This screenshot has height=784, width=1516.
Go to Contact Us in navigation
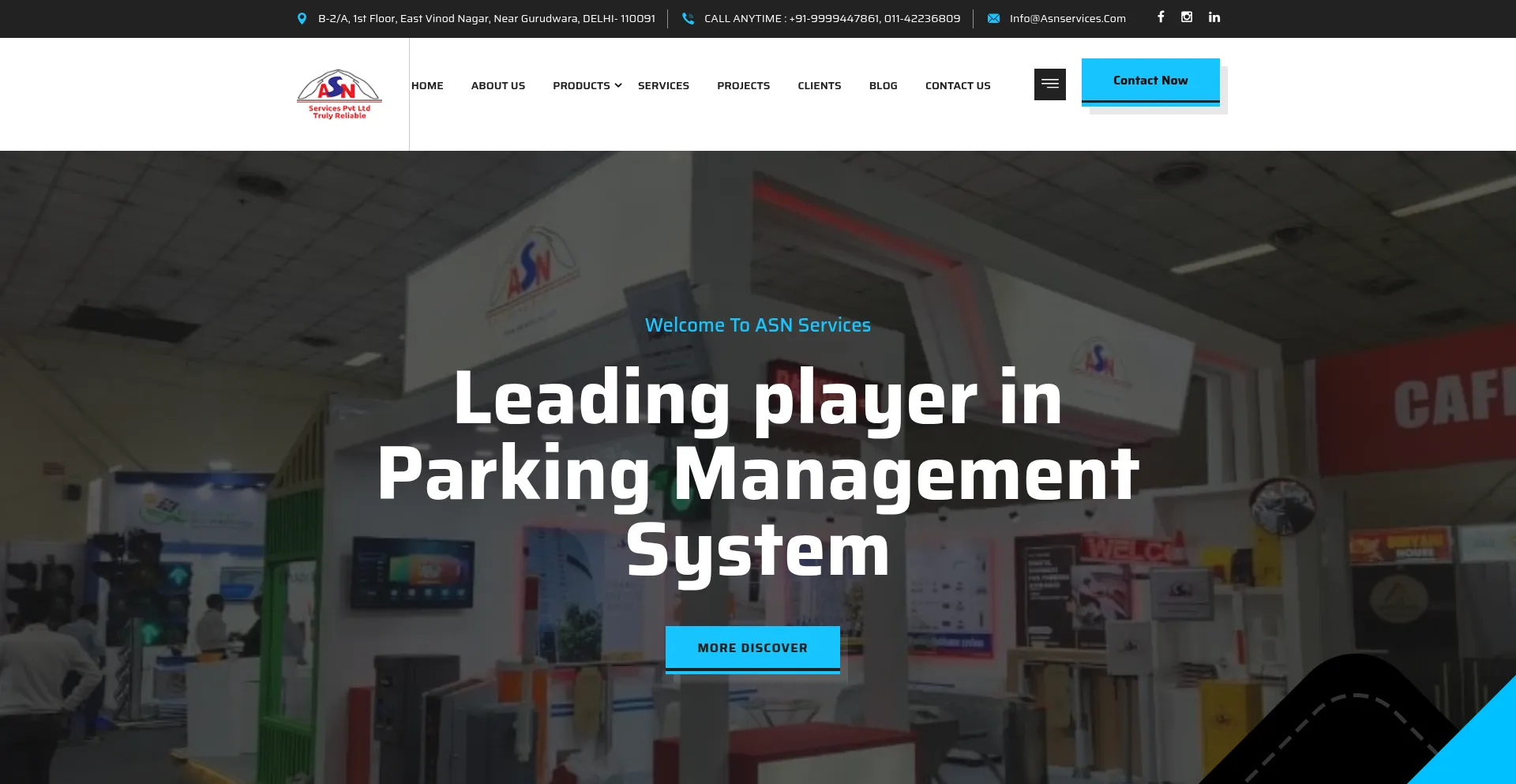[958, 85]
